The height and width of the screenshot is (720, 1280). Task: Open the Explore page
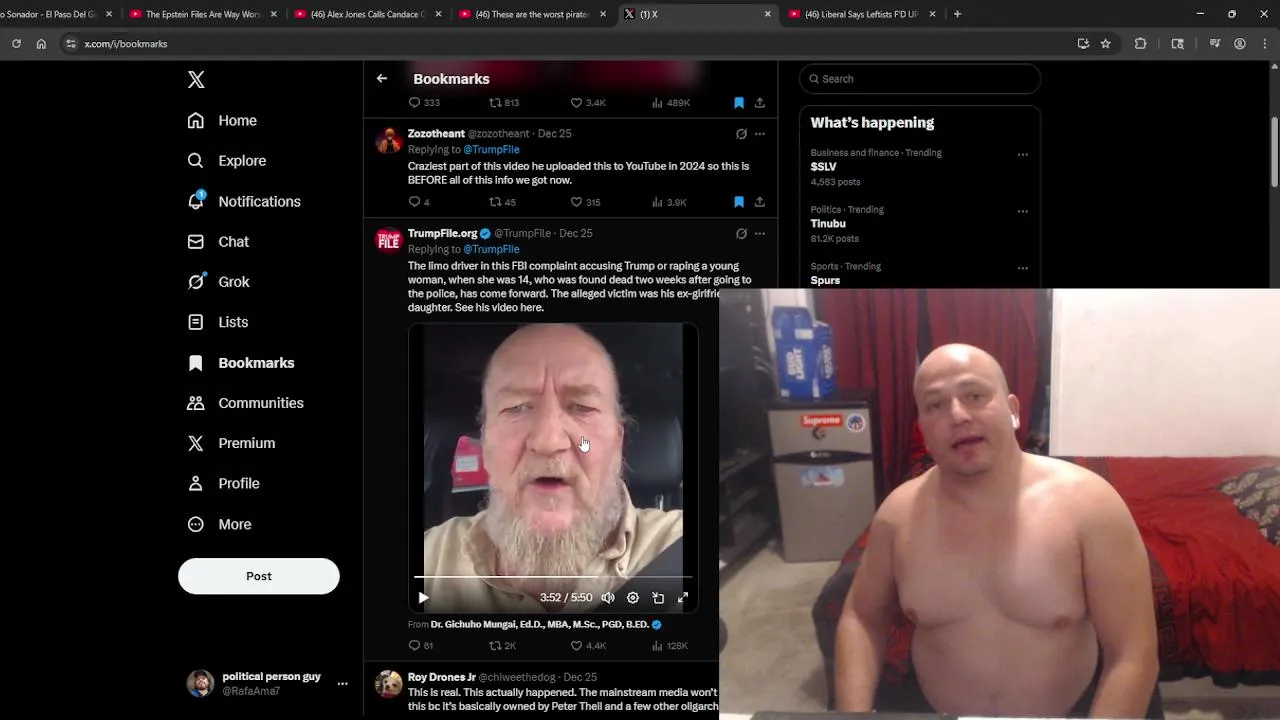[227, 161]
